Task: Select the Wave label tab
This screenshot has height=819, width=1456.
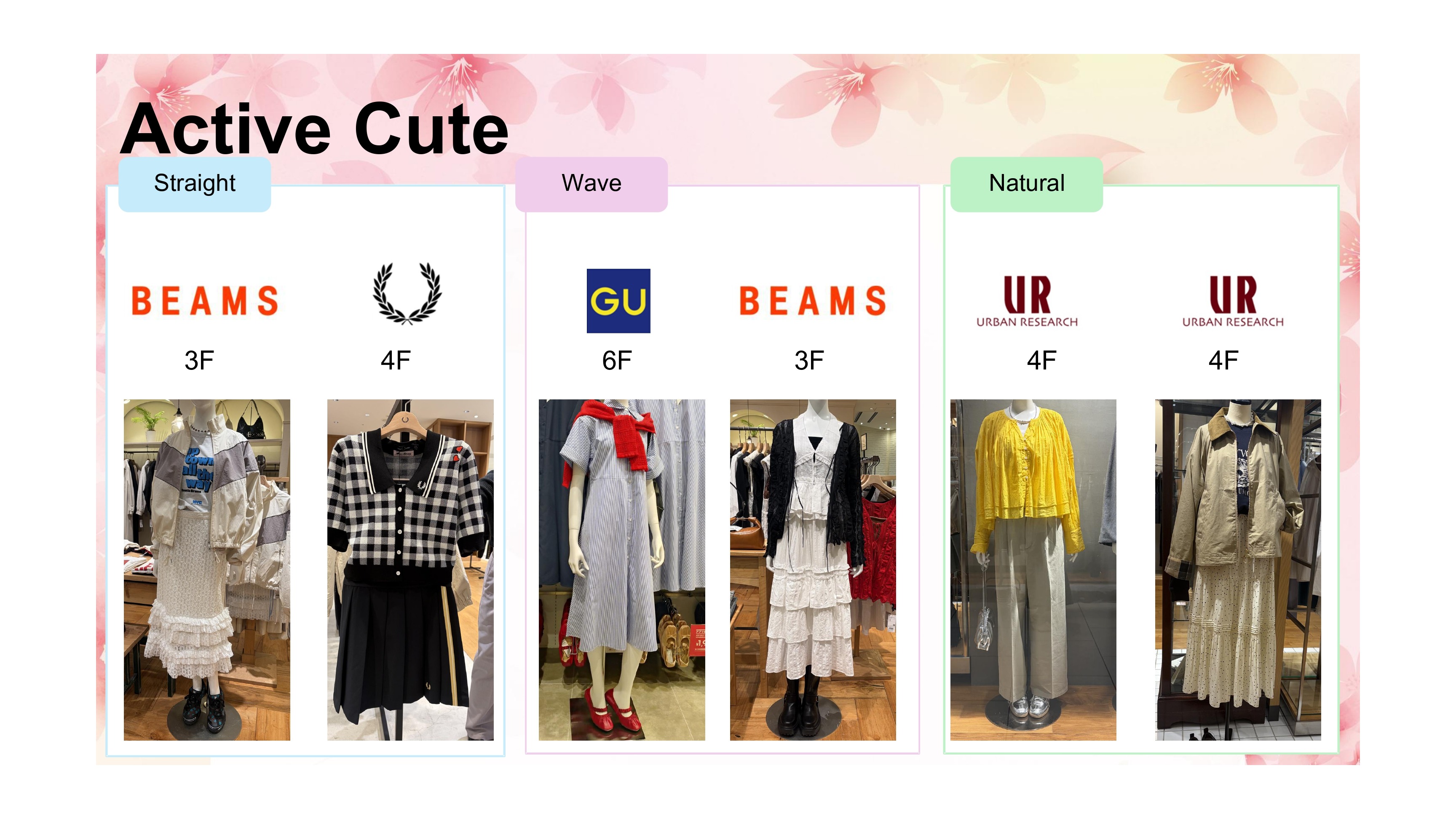Action: [591, 184]
